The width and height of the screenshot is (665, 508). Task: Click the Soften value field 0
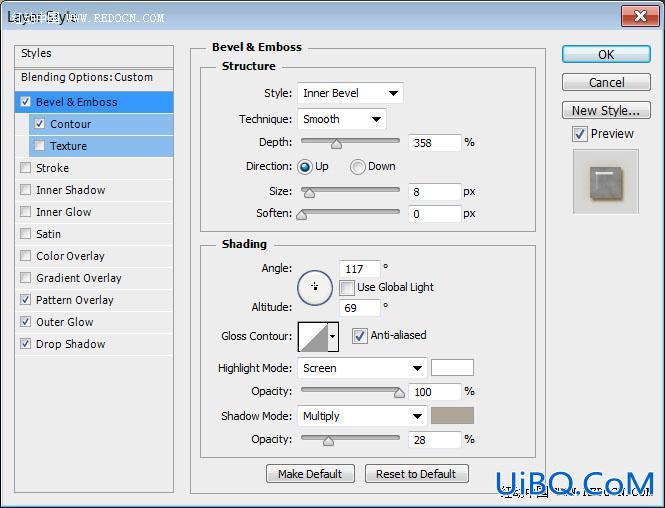click(x=435, y=214)
